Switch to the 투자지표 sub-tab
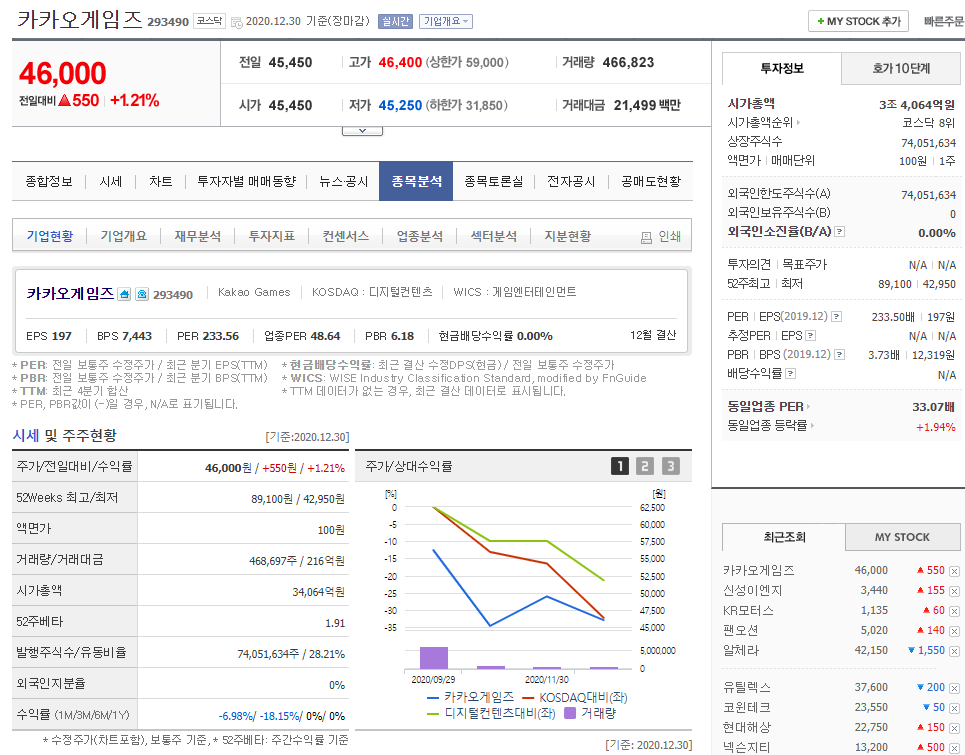The width and height of the screenshot is (965, 755). tap(271, 236)
